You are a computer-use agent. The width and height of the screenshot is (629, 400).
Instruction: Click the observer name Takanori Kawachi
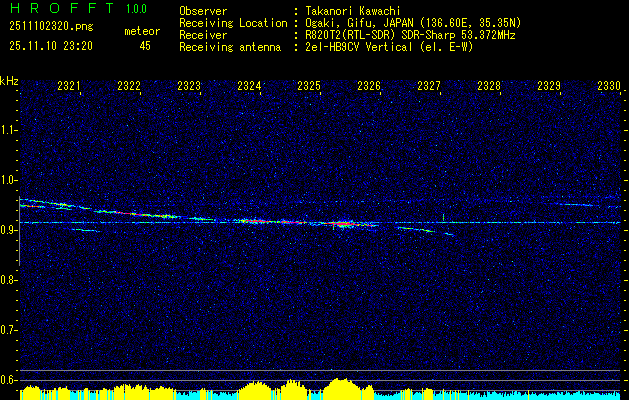(353, 11)
